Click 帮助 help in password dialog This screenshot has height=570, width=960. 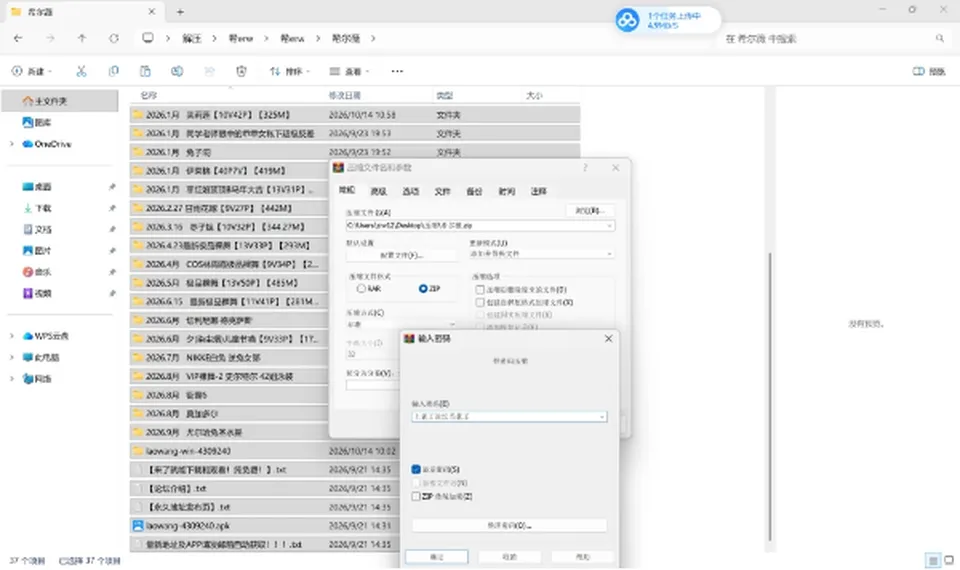(582, 557)
